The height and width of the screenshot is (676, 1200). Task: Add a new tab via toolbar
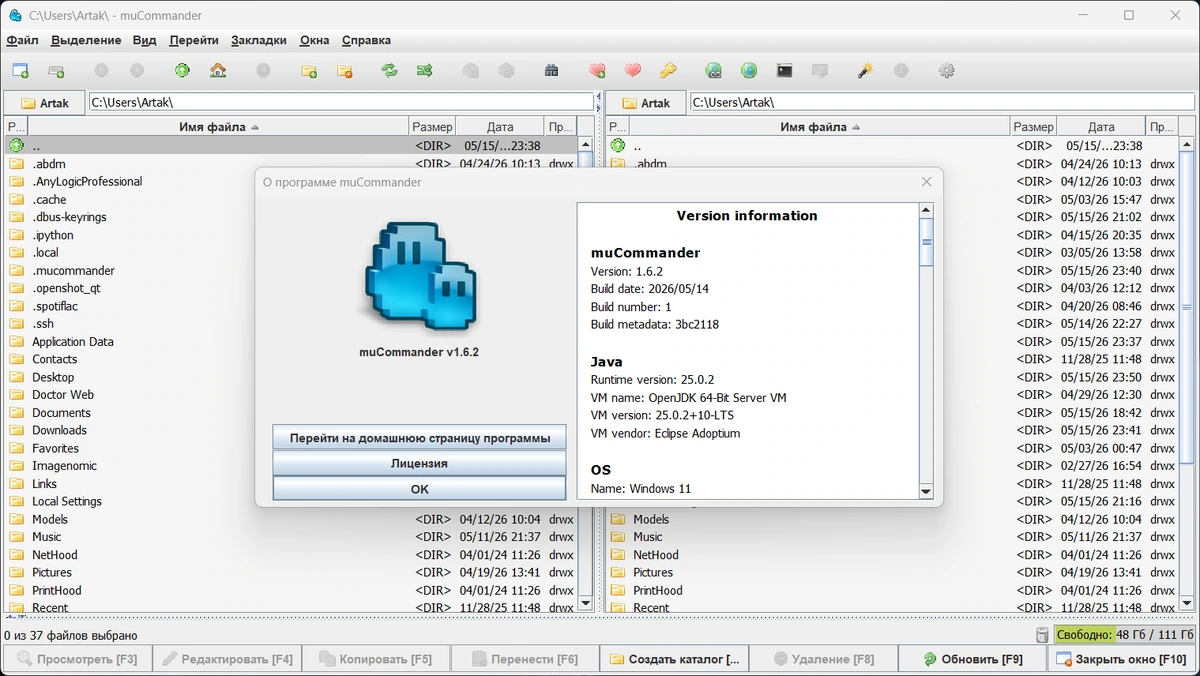tap(56, 71)
